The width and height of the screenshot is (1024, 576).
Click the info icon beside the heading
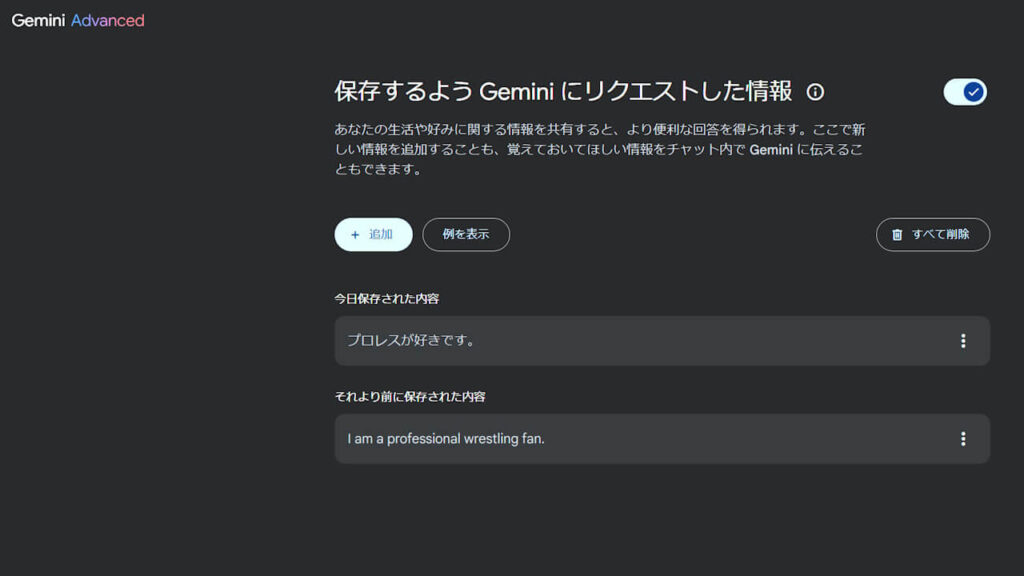click(815, 91)
